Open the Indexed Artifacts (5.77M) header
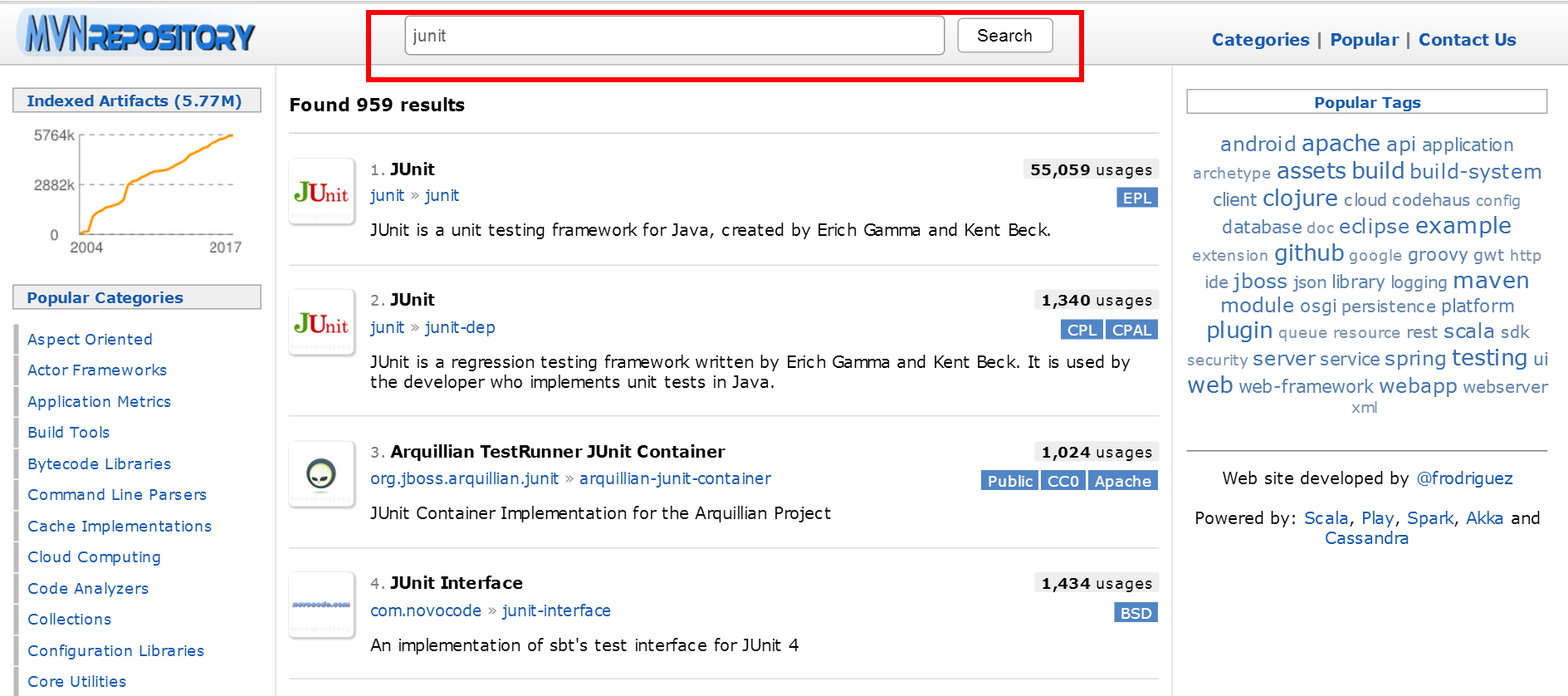The height and width of the screenshot is (696, 1568). pyautogui.click(x=137, y=100)
